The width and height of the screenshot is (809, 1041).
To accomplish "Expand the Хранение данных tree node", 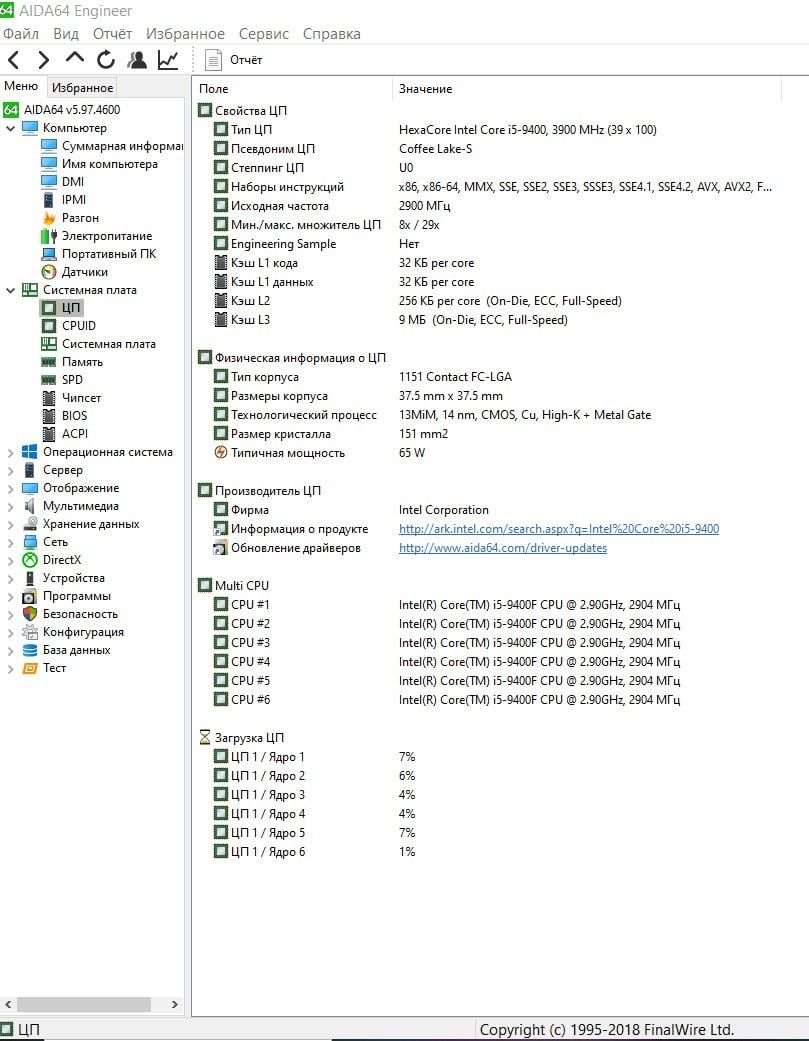I will coord(10,524).
